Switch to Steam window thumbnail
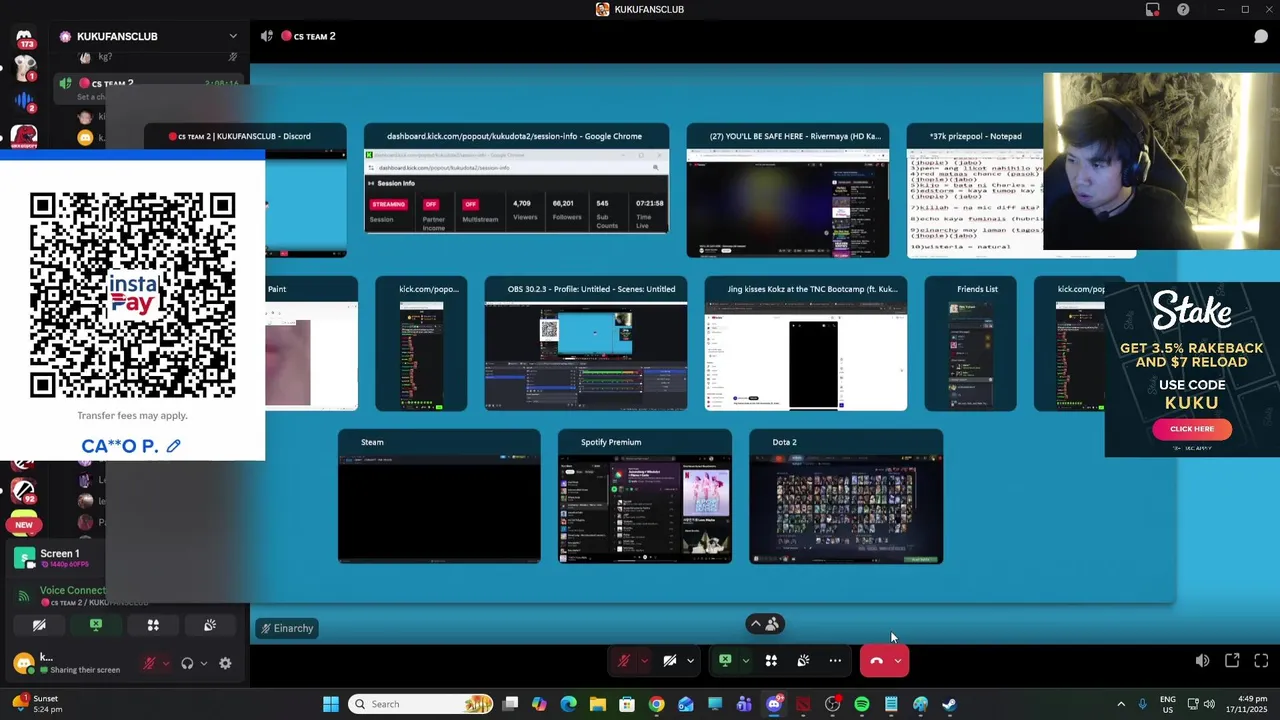The image size is (1280, 720). point(439,498)
